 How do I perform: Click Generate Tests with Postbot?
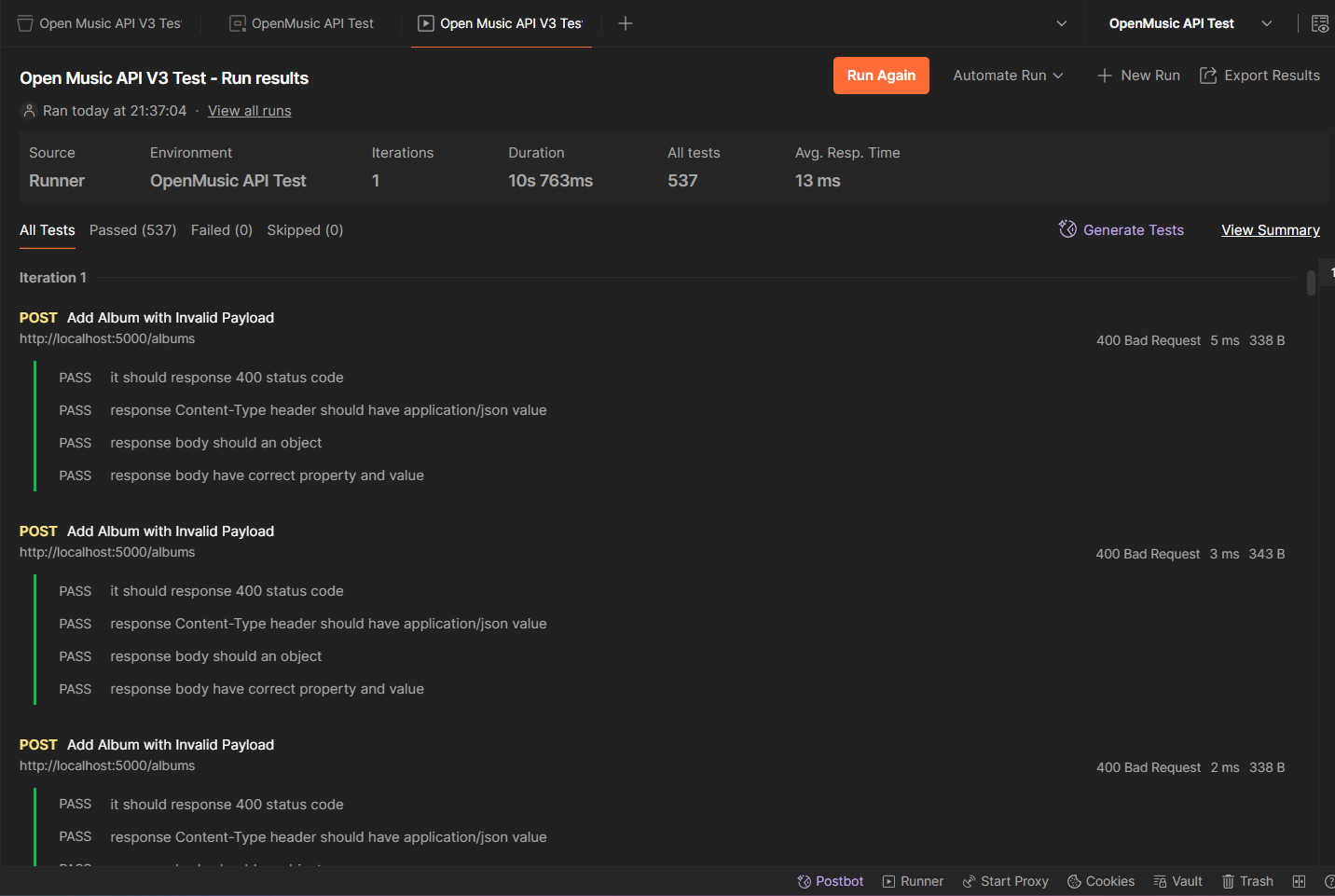tap(1122, 230)
